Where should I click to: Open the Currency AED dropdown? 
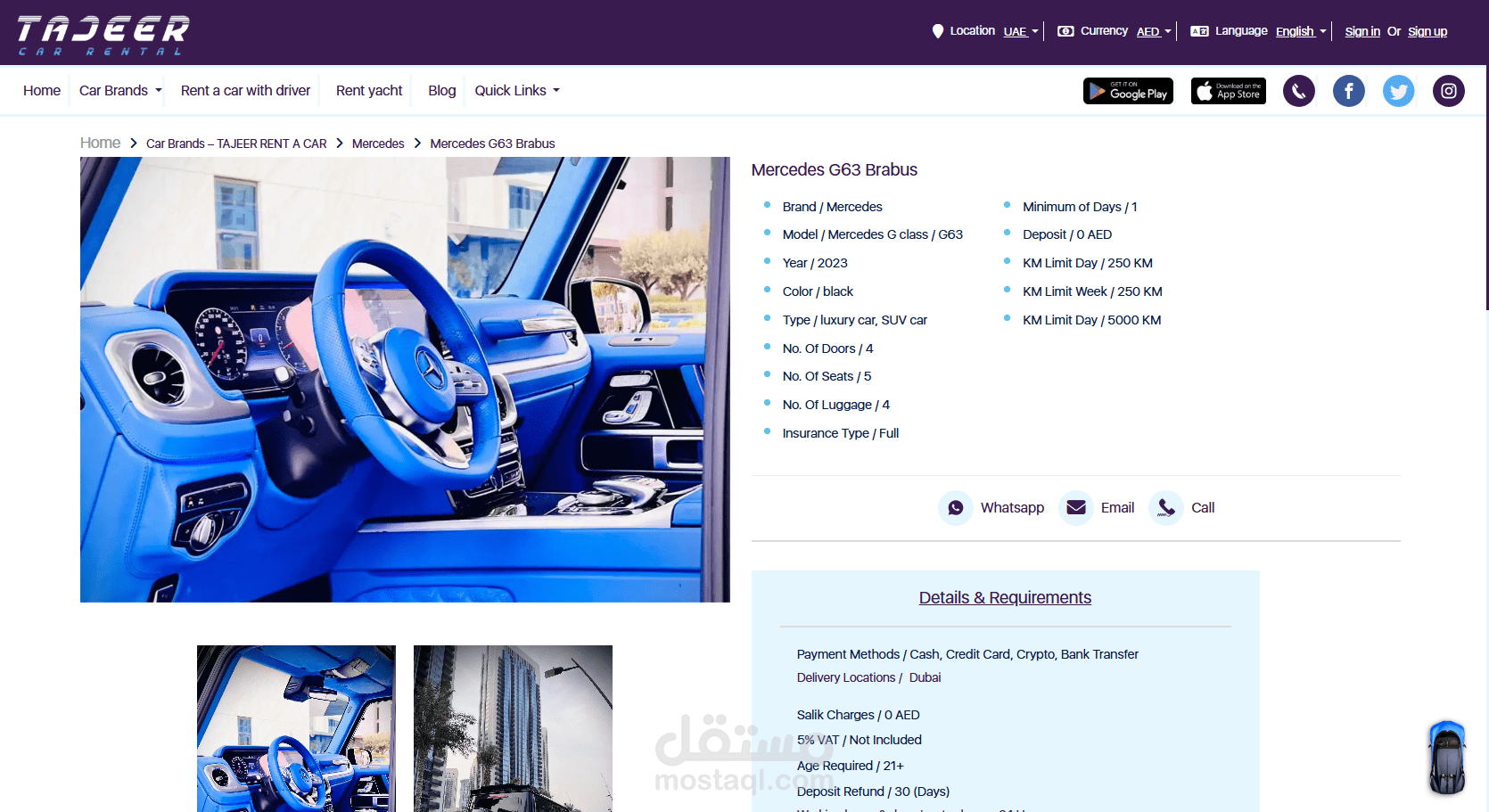click(1155, 31)
